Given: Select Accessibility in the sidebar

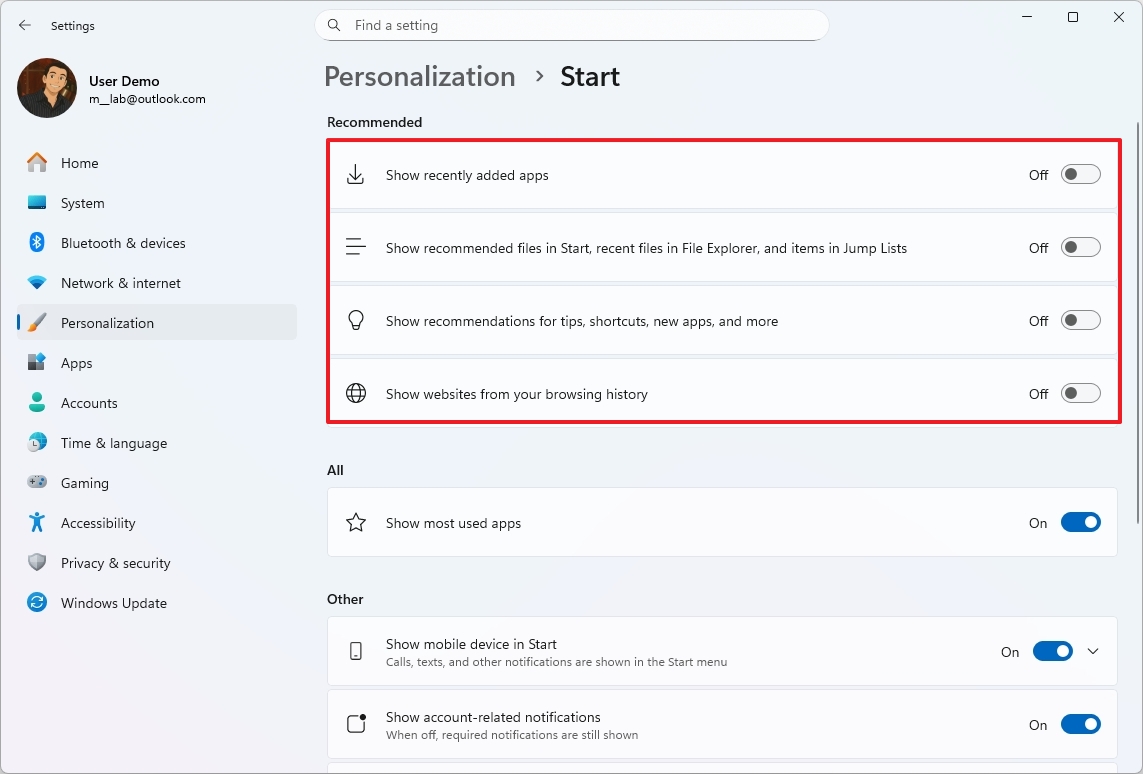Looking at the screenshot, I should [98, 522].
